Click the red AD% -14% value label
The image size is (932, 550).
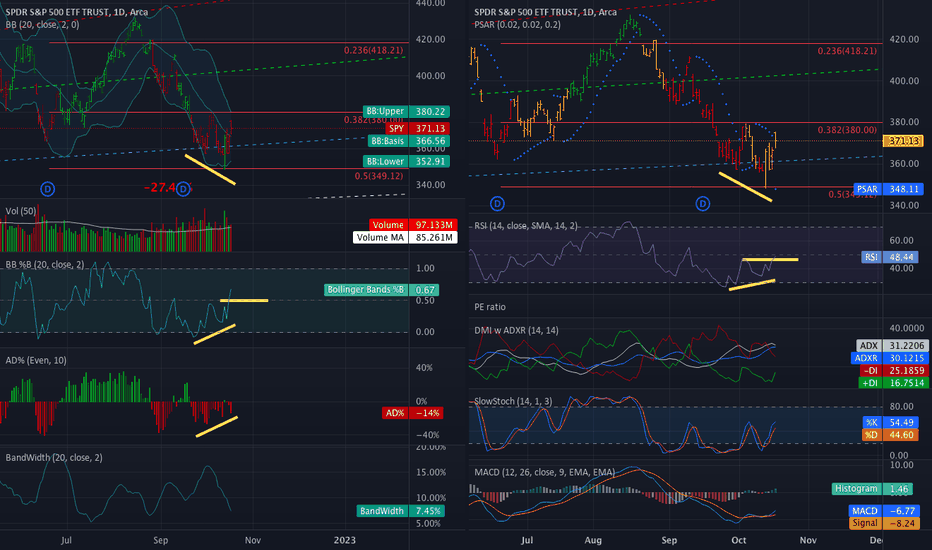[413, 413]
